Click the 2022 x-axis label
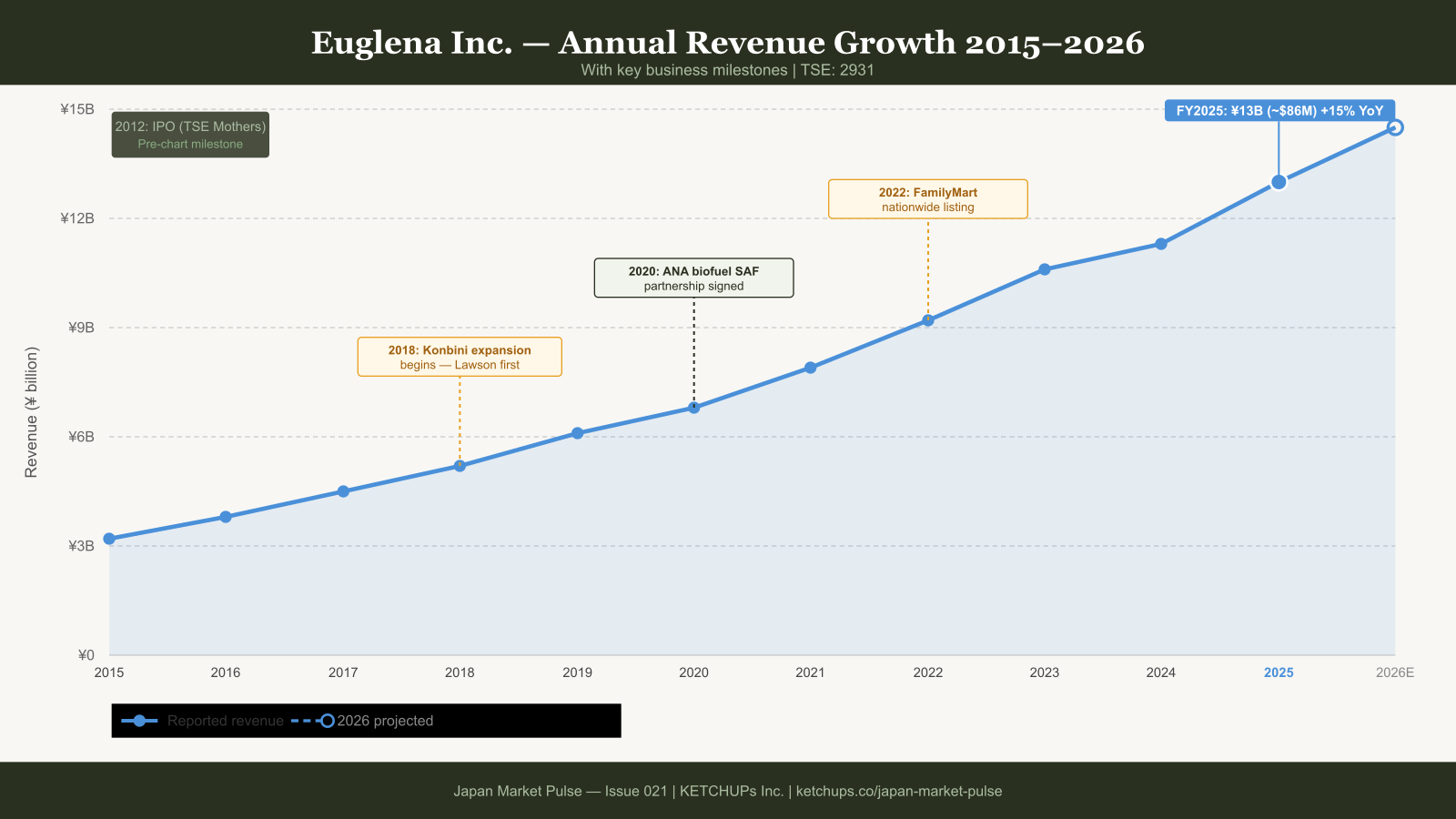 click(928, 672)
